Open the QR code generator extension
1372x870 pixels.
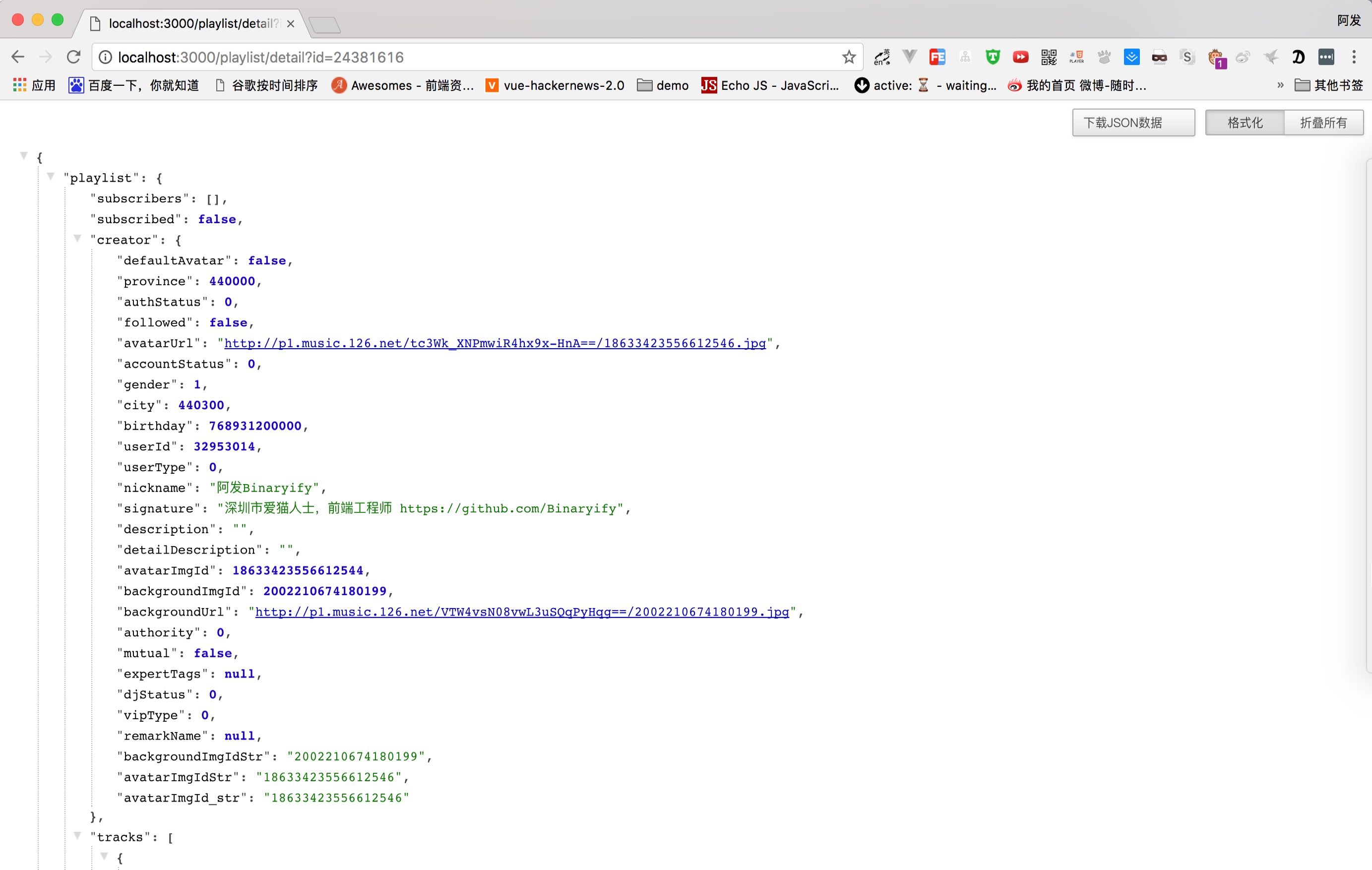point(1049,57)
